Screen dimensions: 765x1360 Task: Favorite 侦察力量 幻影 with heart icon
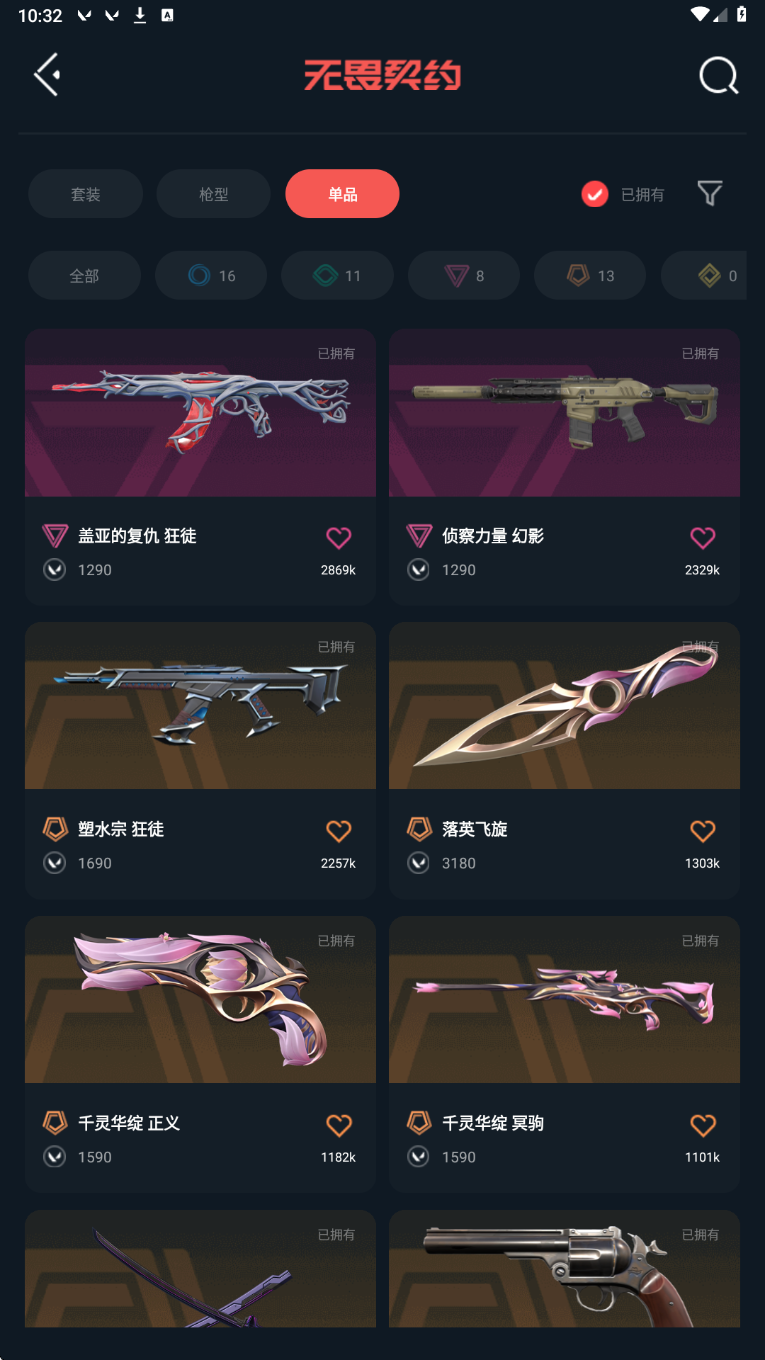(x=703, y=538)
